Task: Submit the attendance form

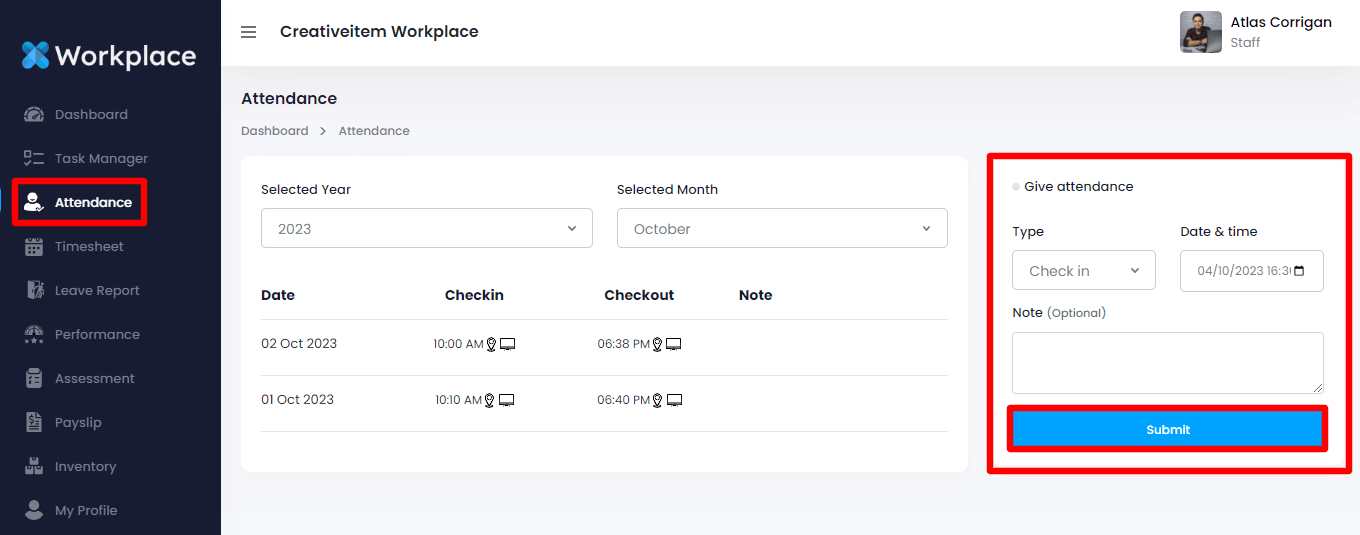Action: click(x=1167, y=429)
